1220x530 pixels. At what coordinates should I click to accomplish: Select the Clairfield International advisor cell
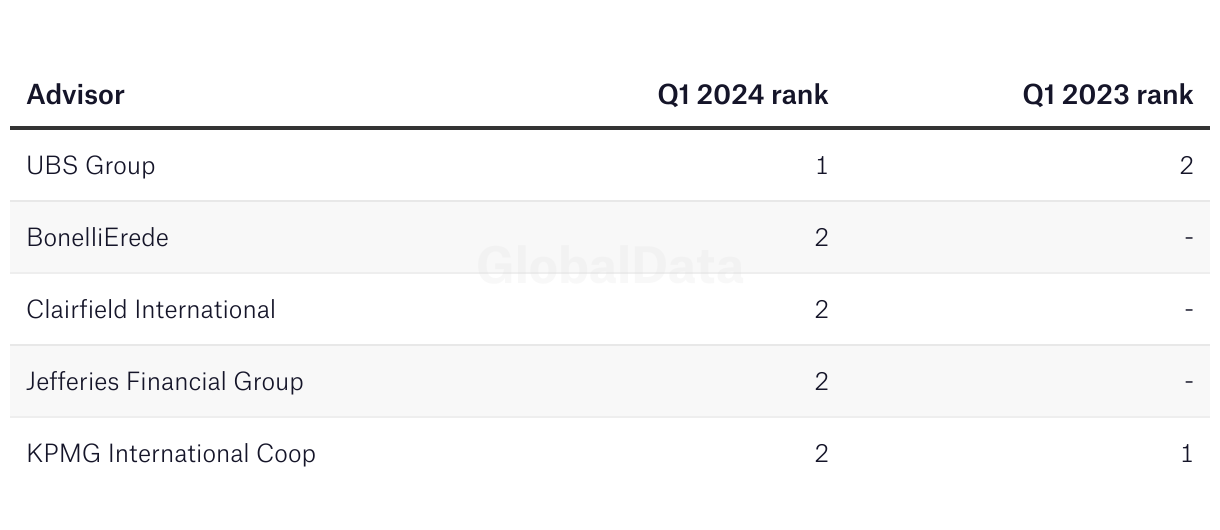(x=151, y=309)
